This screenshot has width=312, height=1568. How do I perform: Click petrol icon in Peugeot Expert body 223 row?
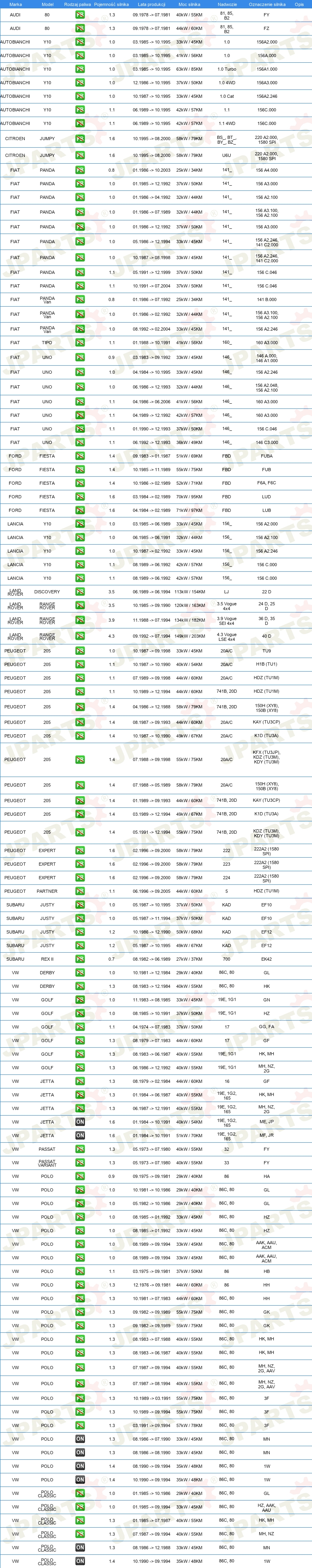tap(80, 864)
